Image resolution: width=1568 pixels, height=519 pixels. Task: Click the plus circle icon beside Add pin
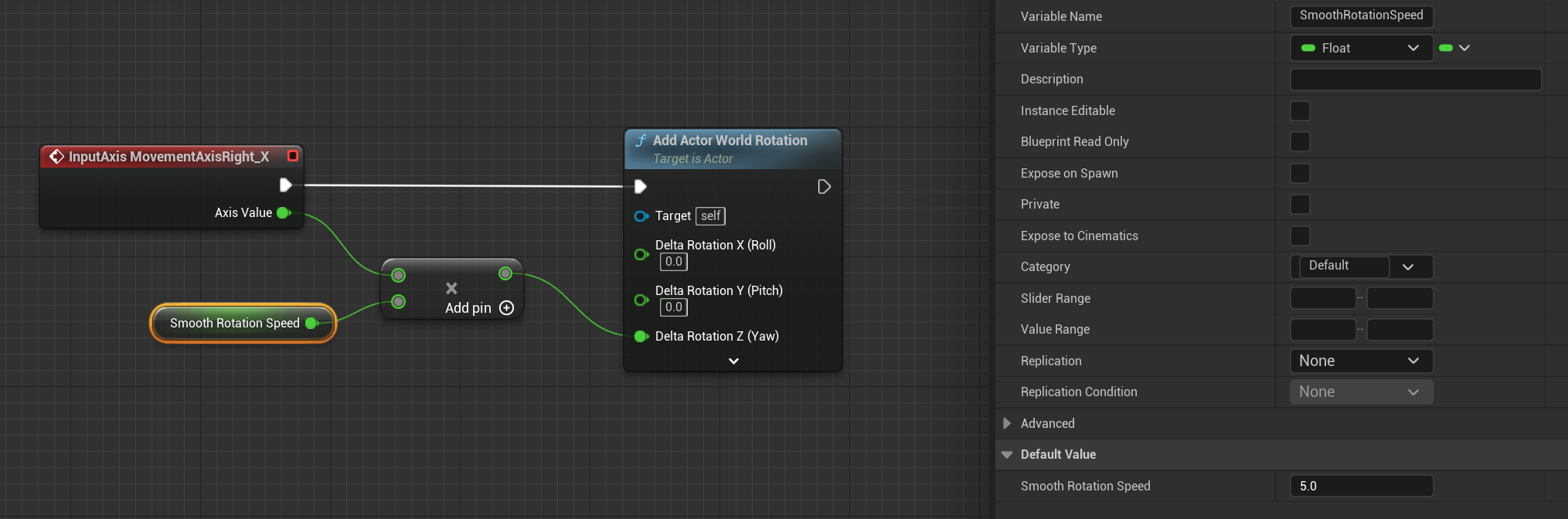point(507,307)
